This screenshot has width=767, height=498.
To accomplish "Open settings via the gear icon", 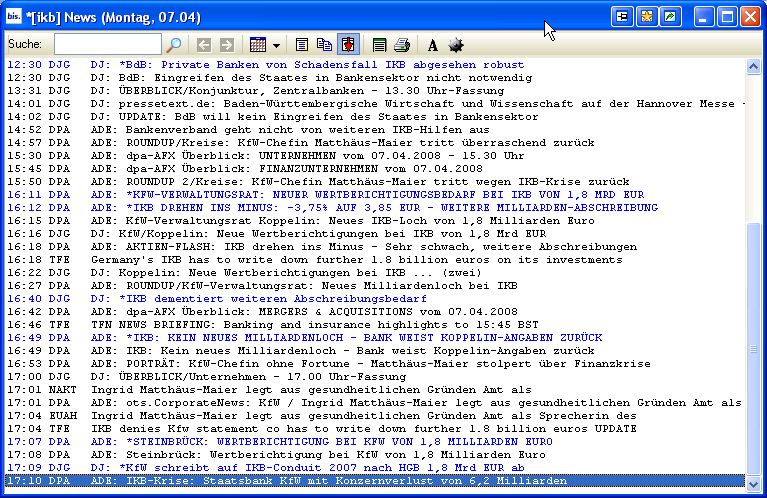I will coord(456,45).
